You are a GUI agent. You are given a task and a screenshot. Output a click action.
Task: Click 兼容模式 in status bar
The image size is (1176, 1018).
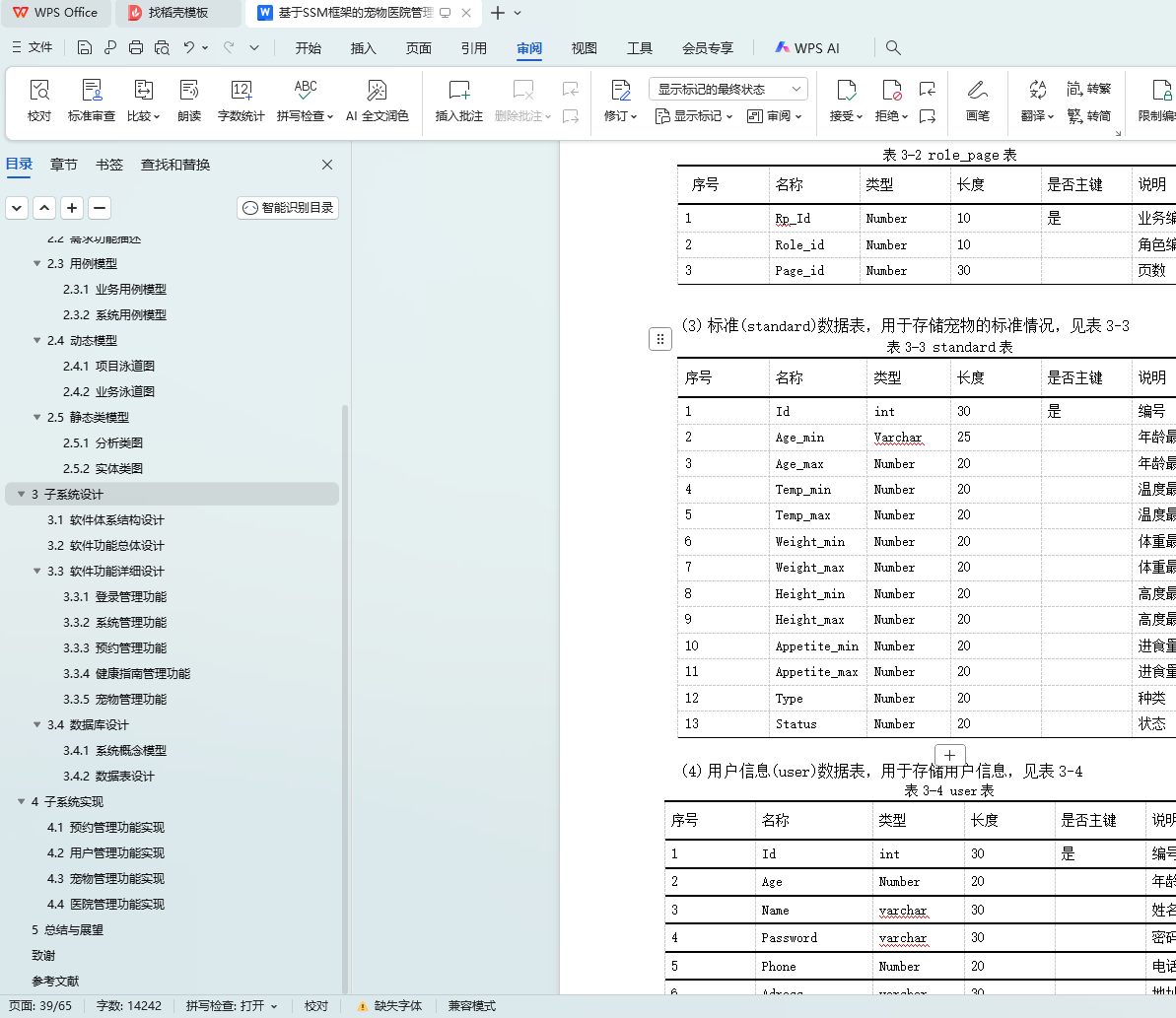472,1006
